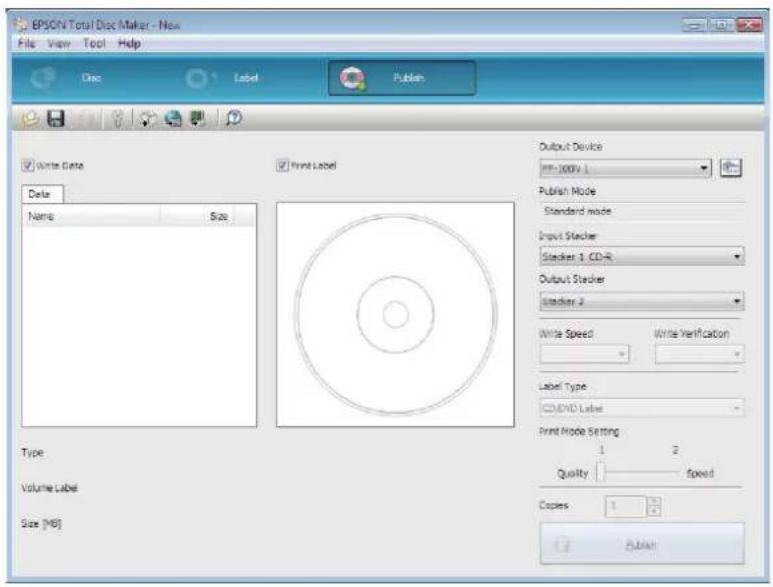Open the Tool menu
Image resolution: width=773 pixels, height=587 pixels.
(94, 43)
